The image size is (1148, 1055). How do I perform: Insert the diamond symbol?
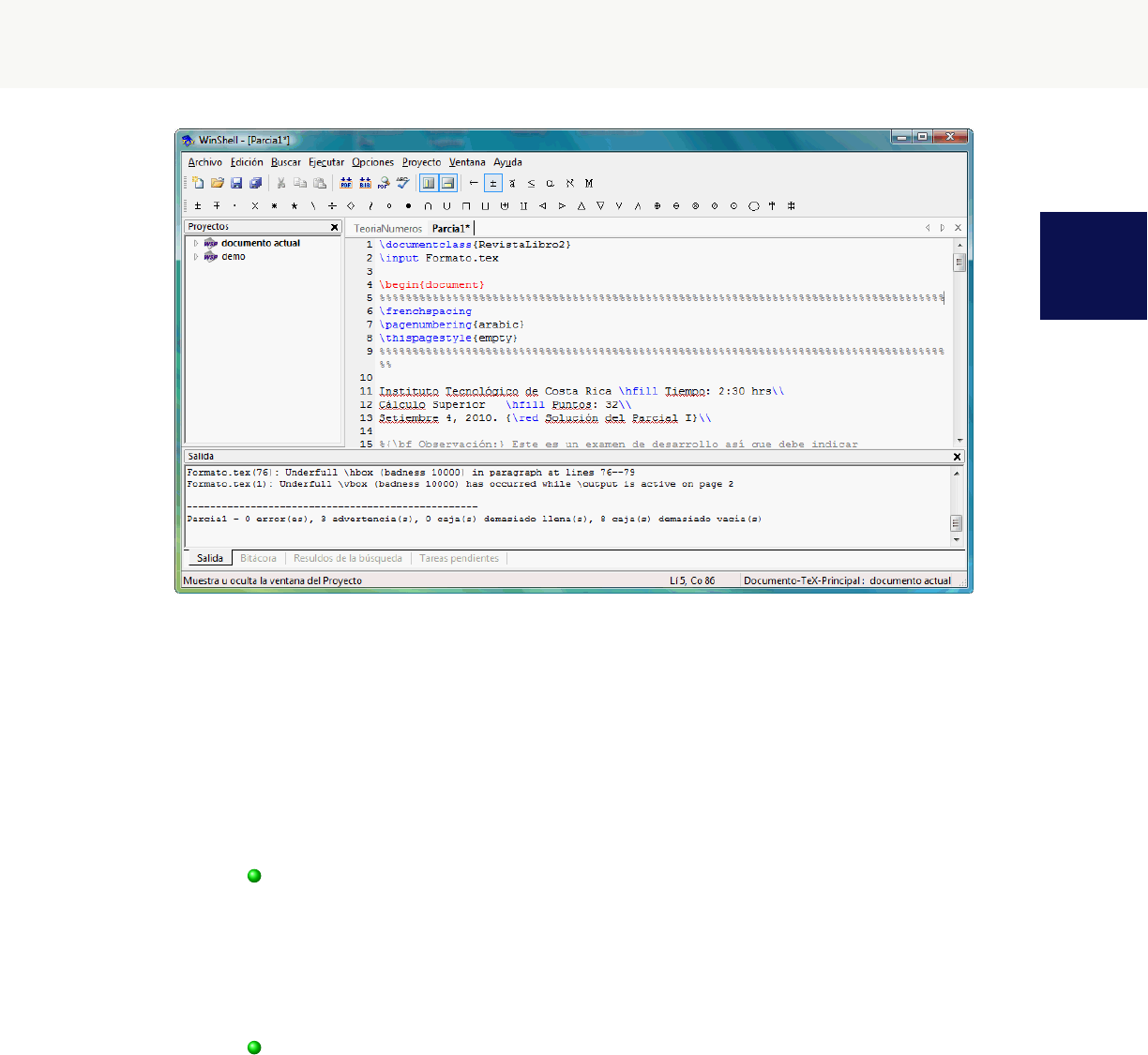point(351,205)
